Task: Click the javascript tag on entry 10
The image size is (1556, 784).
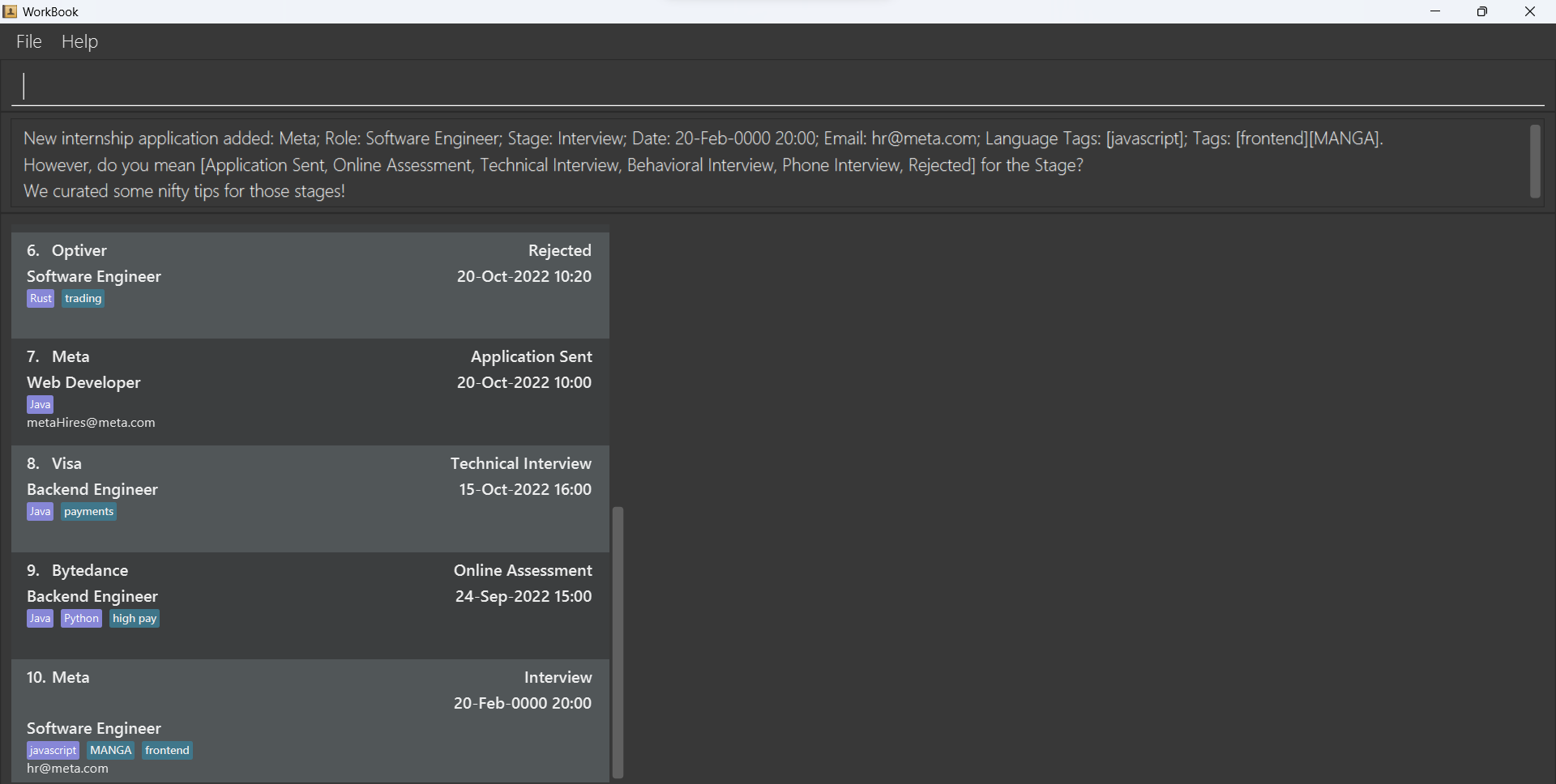Action: pyautogui.click(x=53, y=750)
